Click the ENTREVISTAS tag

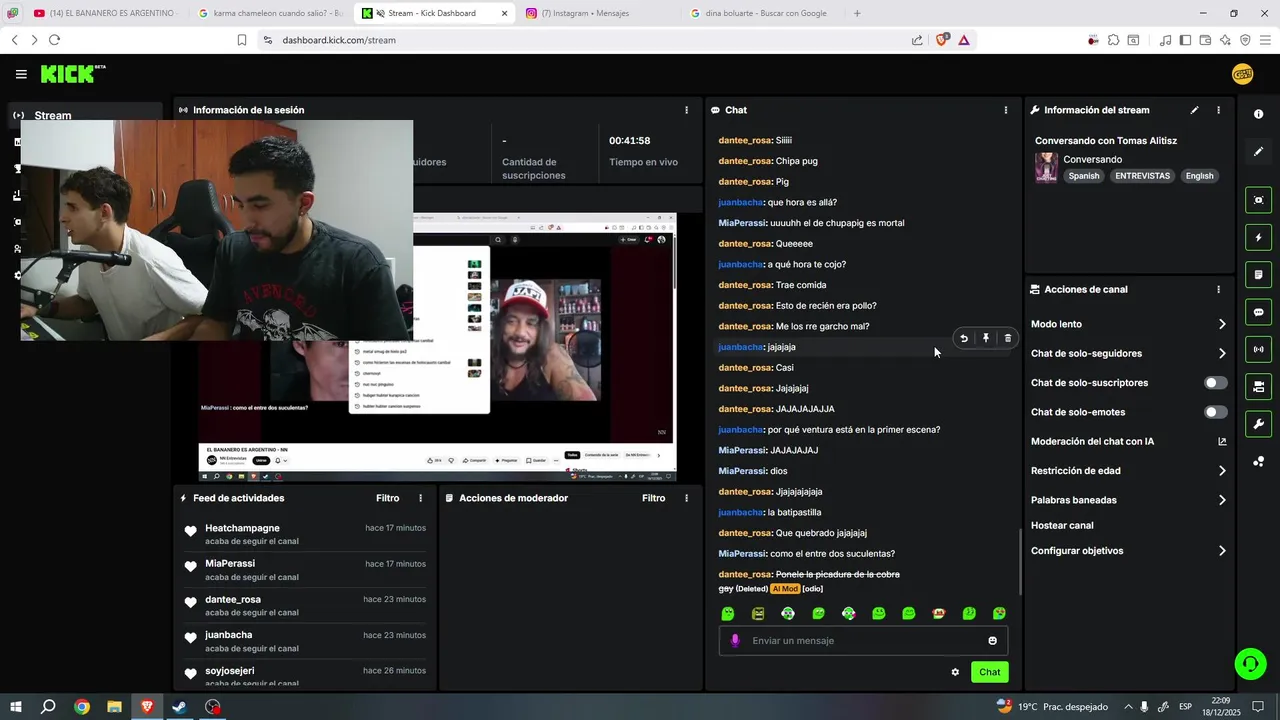click(x=1142, y=176)
